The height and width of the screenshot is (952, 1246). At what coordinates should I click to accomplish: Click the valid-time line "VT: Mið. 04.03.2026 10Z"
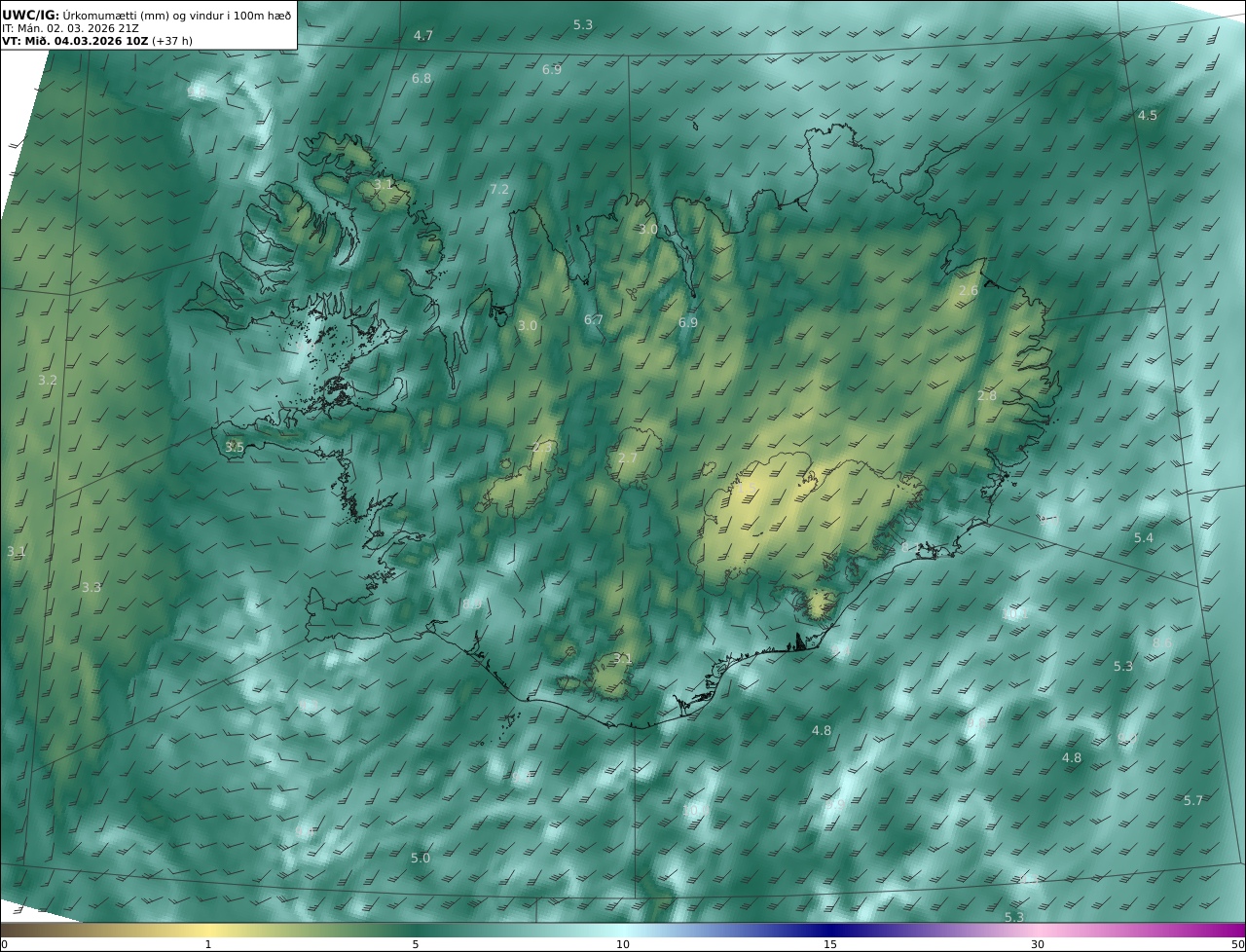pyautogui.click(x=75, y=41)
